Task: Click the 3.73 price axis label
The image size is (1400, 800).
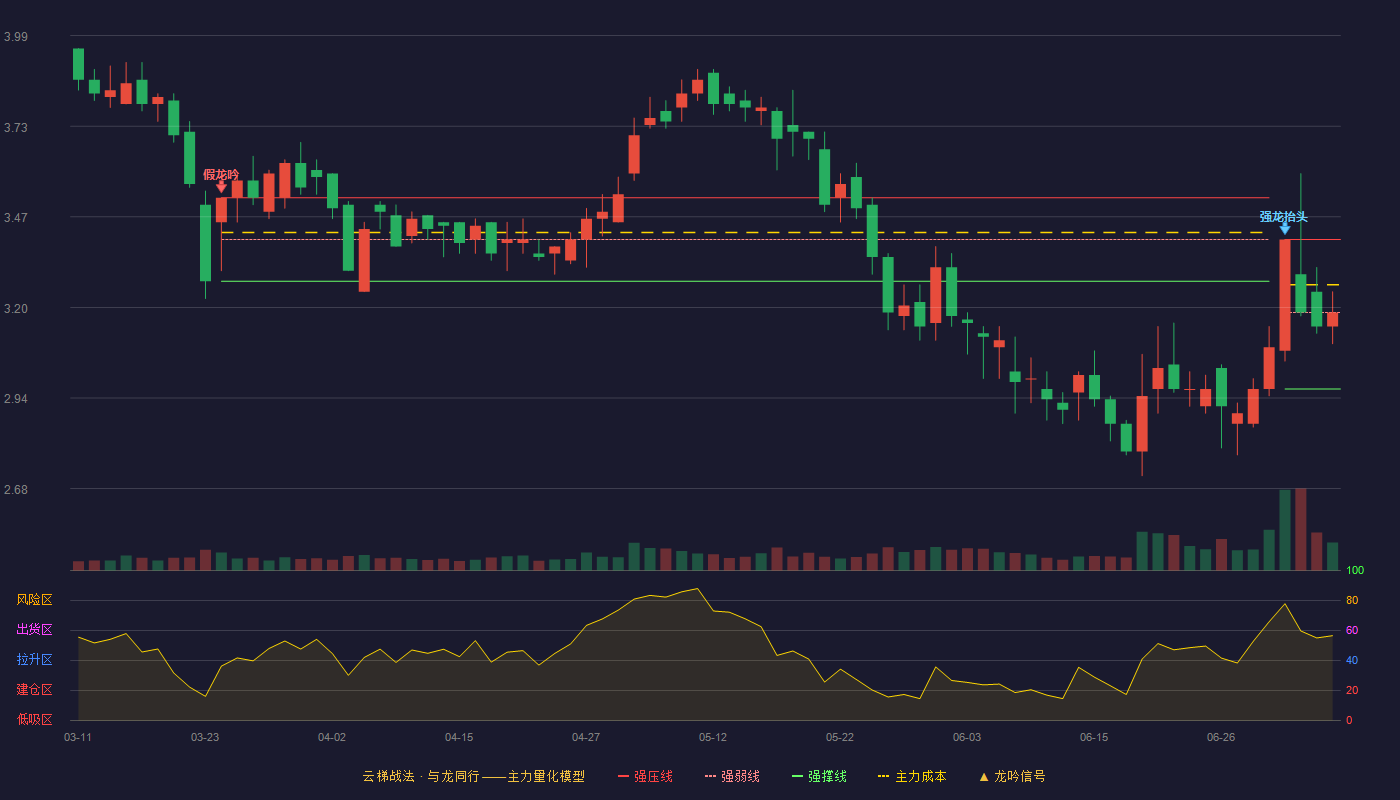Action: pyautogui.click(x=16, y=128)
